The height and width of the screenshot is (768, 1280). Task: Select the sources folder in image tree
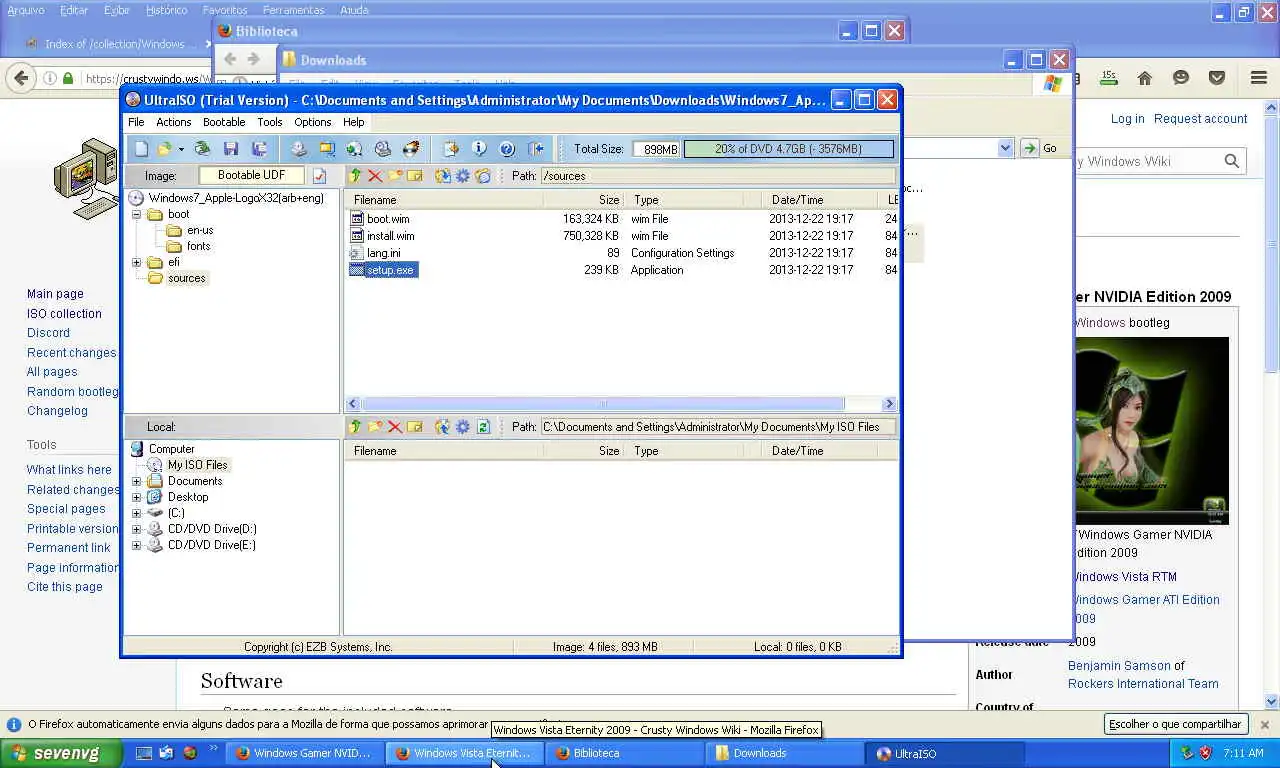186,278
